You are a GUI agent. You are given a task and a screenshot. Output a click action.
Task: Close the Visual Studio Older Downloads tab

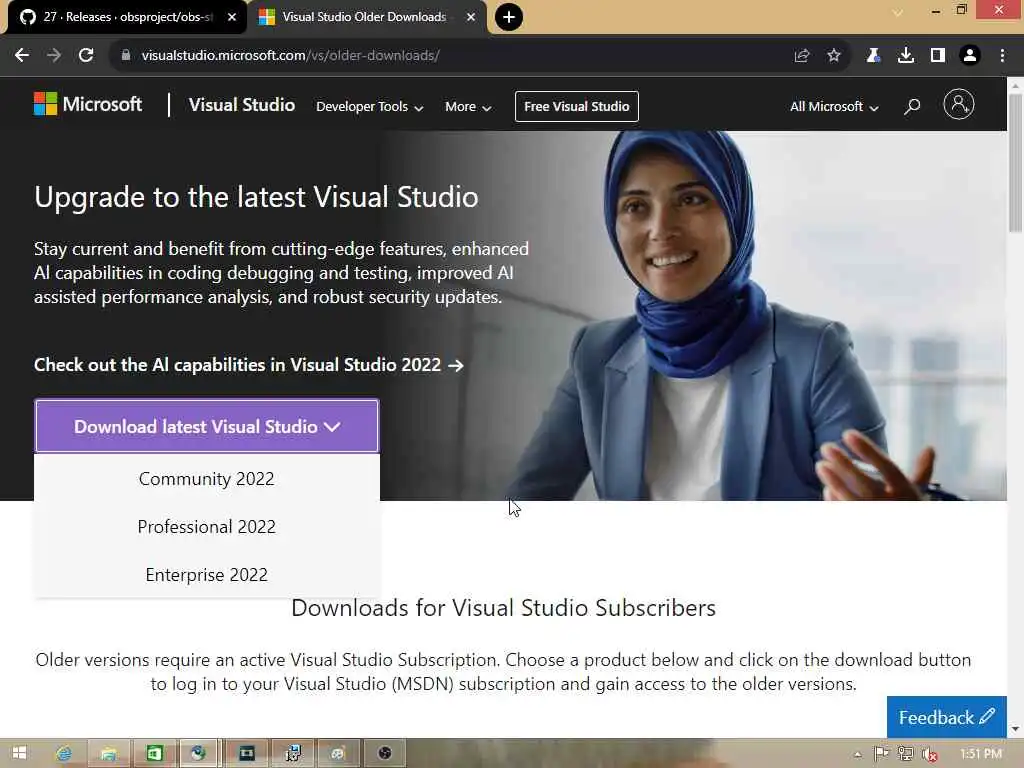471,17
